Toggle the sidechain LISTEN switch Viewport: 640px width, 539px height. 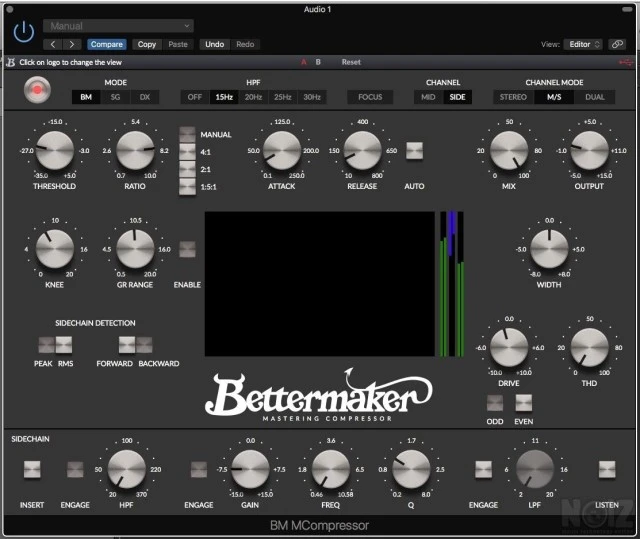607,470
